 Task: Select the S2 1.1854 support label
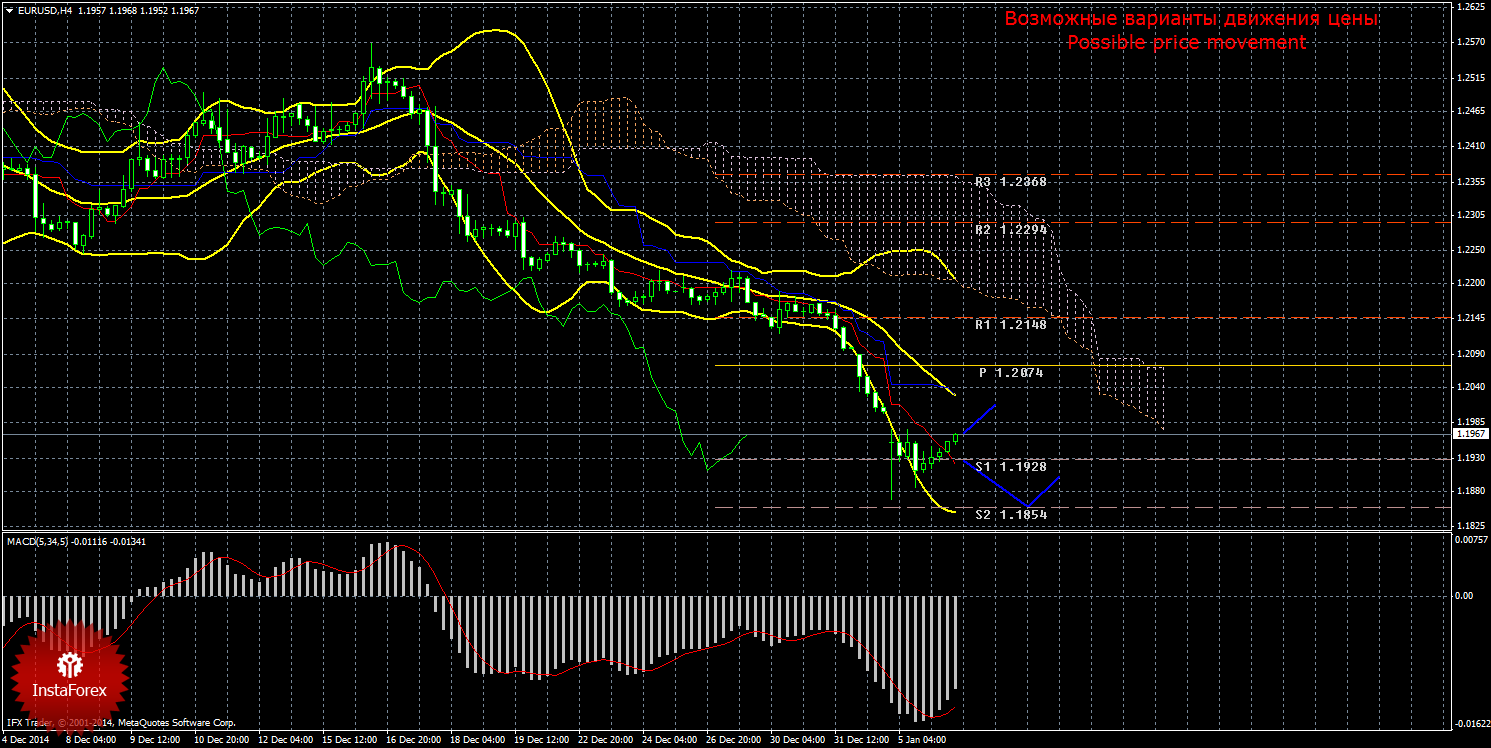click(1010, 514)
